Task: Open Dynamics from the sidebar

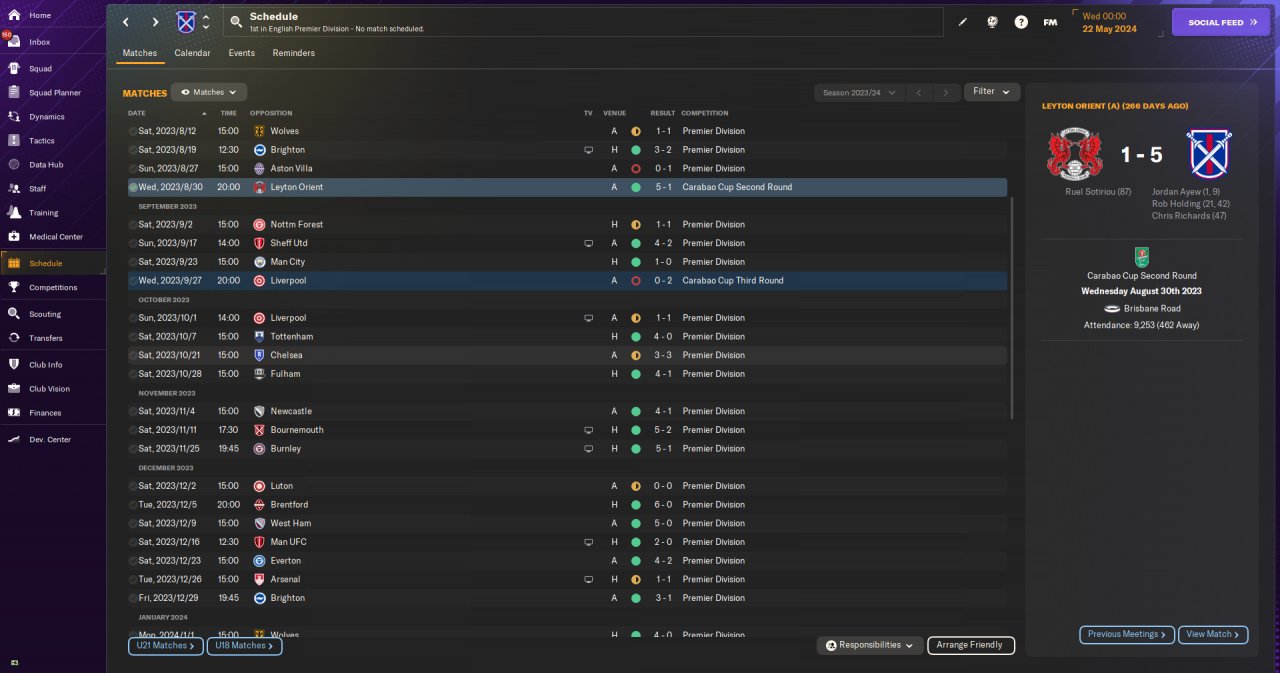Action: point(46,117)
